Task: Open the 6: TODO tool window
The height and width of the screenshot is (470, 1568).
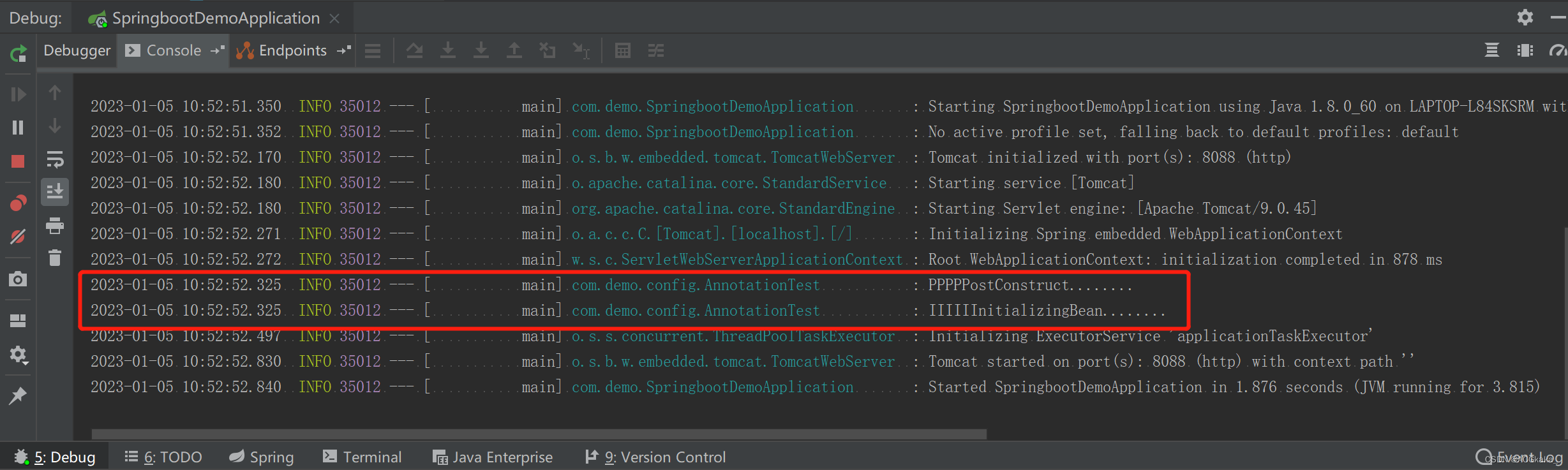Action: point(163,457)
